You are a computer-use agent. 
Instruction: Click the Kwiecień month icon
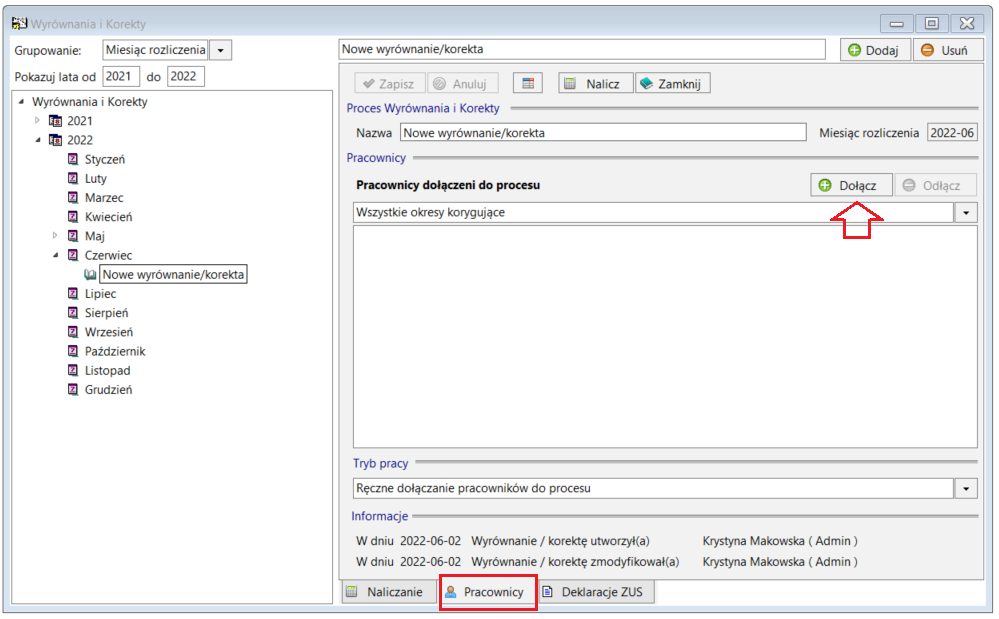point(73,217)
